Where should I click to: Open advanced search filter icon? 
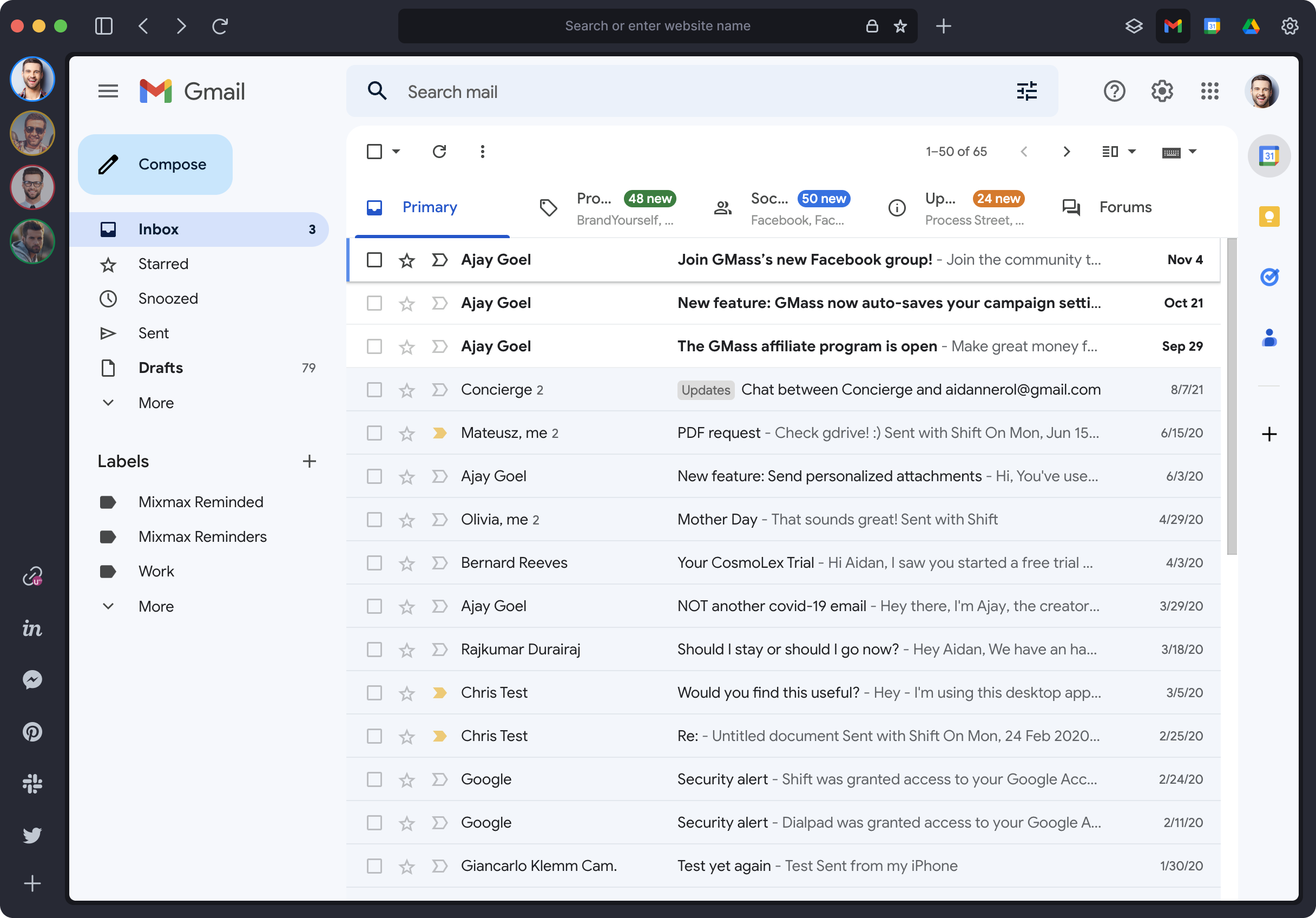[1027, 91]
